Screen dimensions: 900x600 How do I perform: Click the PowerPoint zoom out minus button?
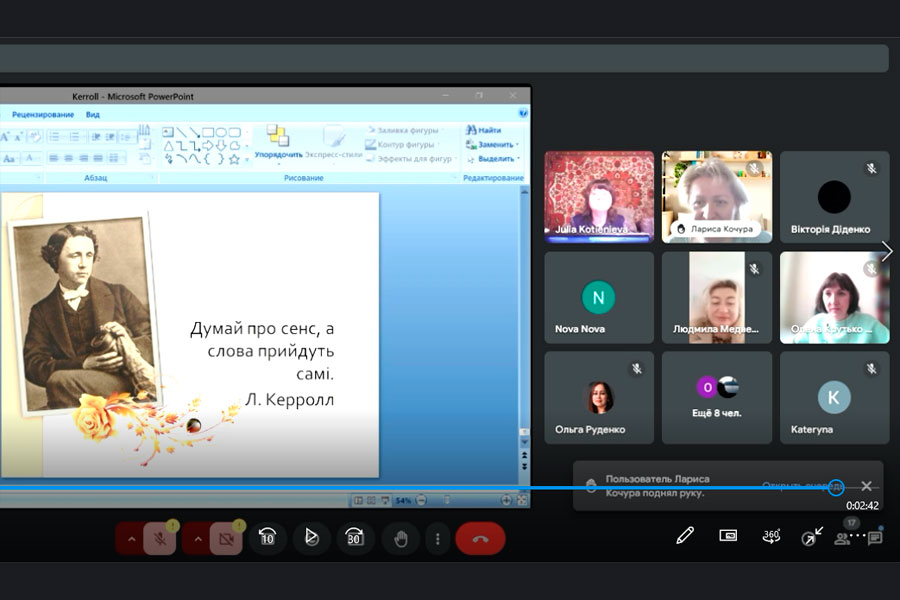tap(421, 500)
